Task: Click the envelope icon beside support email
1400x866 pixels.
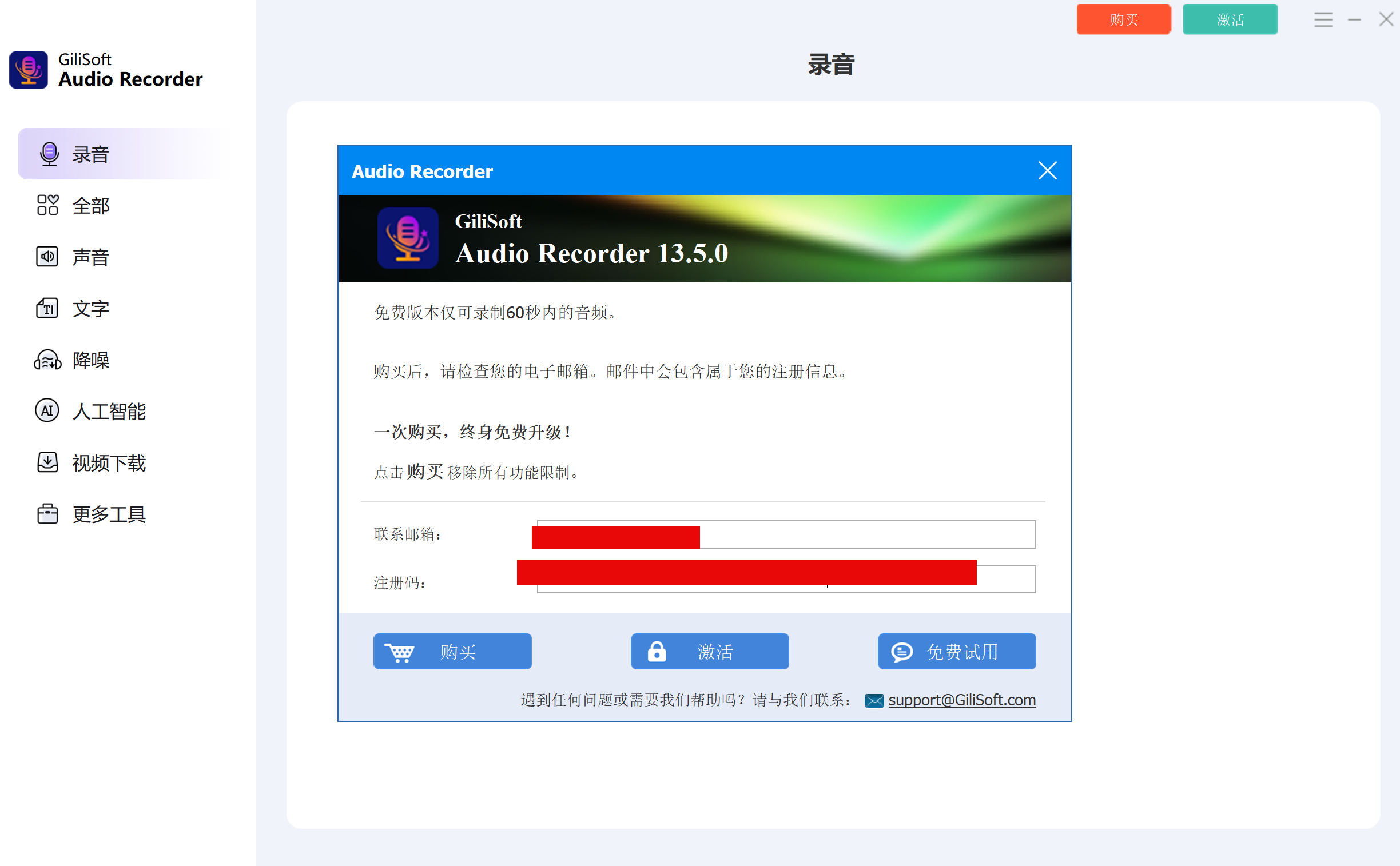Action: pyautogui.click(x=874, y=700)
